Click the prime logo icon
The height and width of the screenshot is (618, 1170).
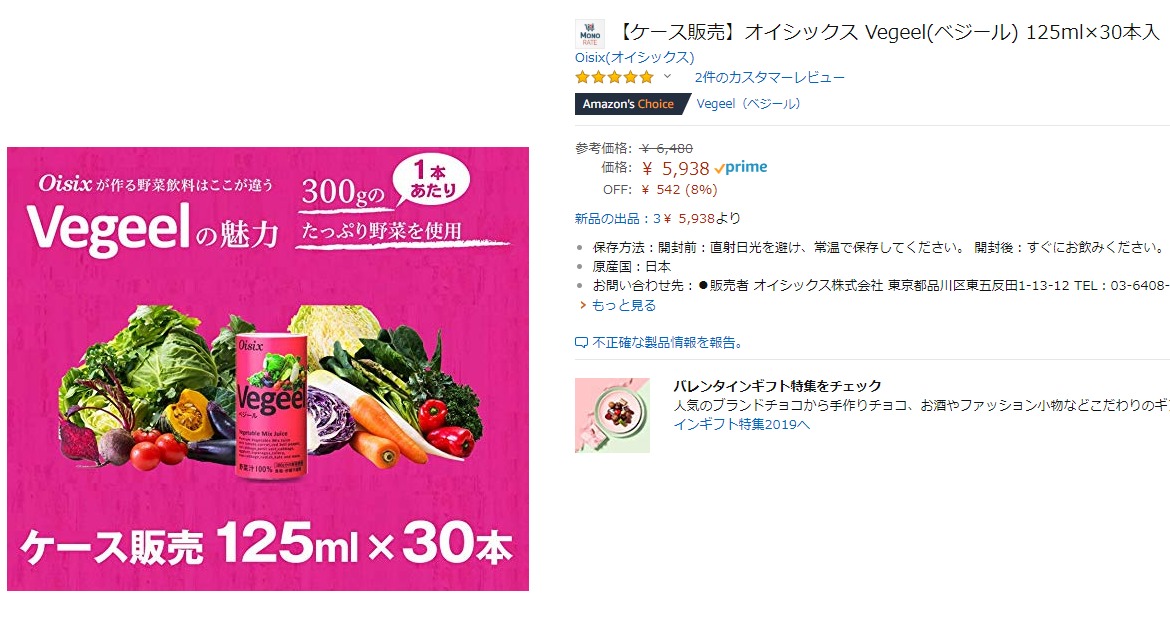(740, 168)
